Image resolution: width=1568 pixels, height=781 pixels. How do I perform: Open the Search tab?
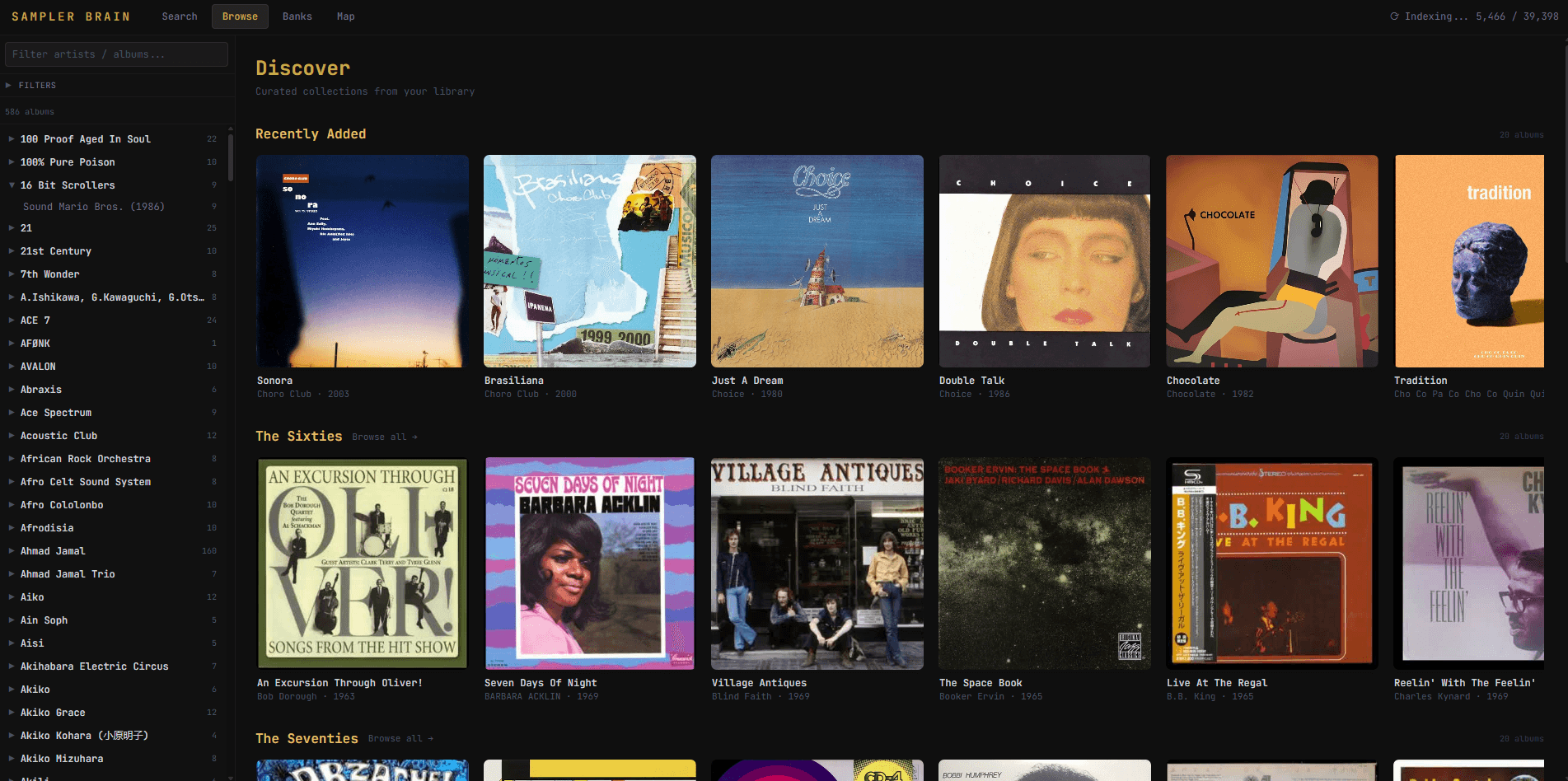[x=179, y=16]
